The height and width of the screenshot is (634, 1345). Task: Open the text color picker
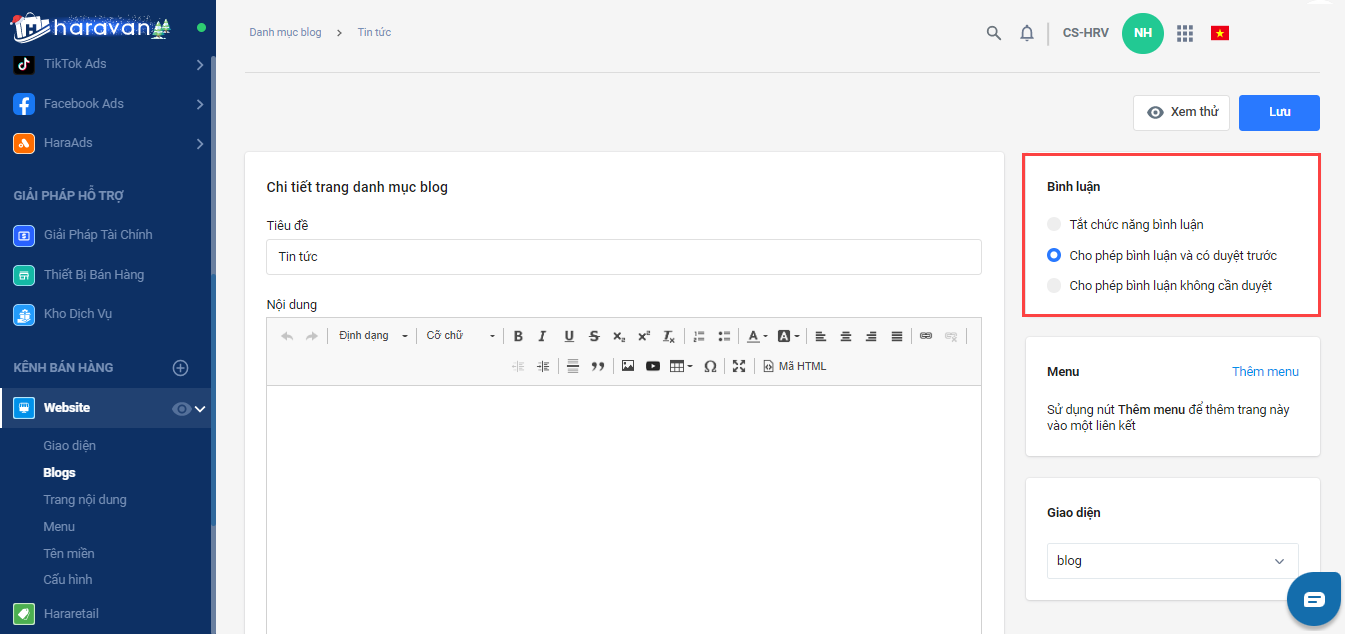point(757,336)
